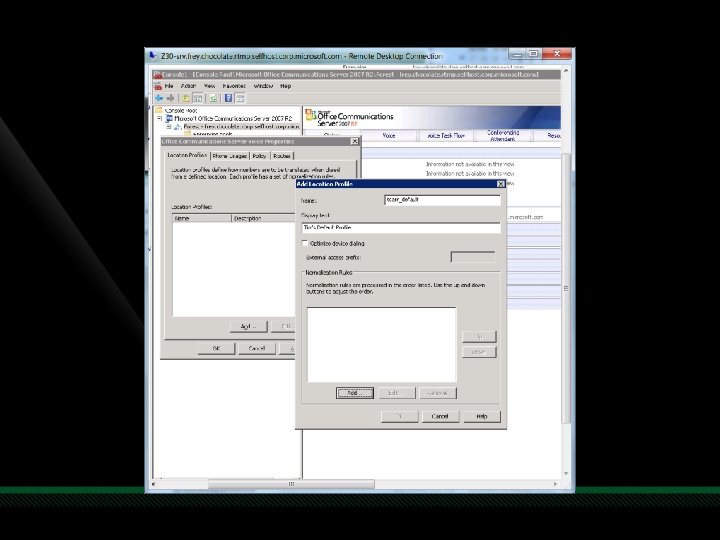Select Console Root in the tree

click(181, 110)
